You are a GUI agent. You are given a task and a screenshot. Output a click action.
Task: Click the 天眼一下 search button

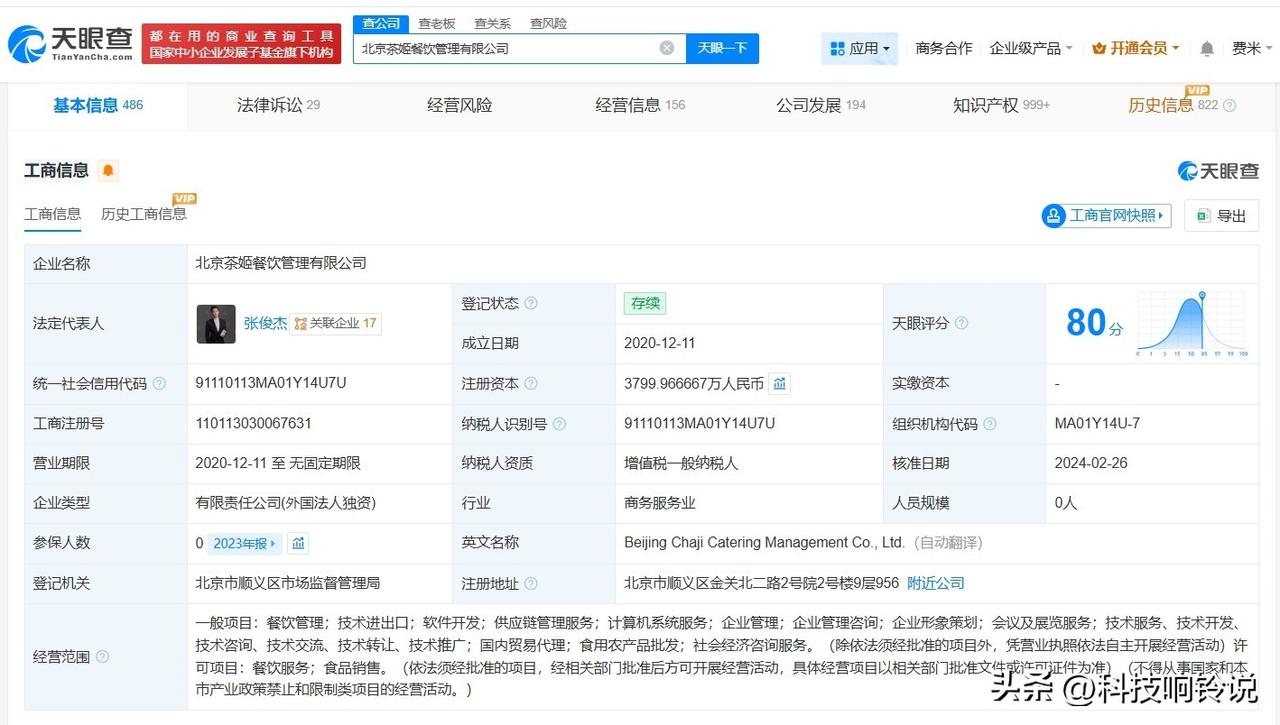coord(722,48)
